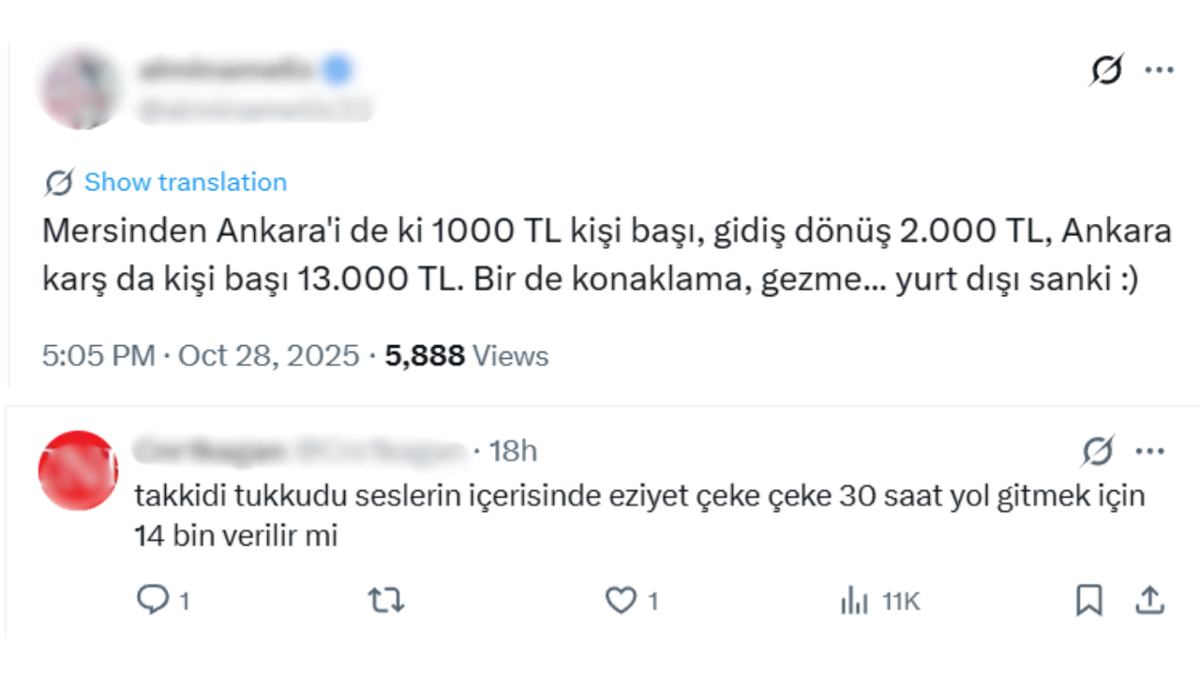The width and height of the screenshot is (1200, 675).
Task: Click the Grok icon on the main tweet
Action: point(1105,71)
